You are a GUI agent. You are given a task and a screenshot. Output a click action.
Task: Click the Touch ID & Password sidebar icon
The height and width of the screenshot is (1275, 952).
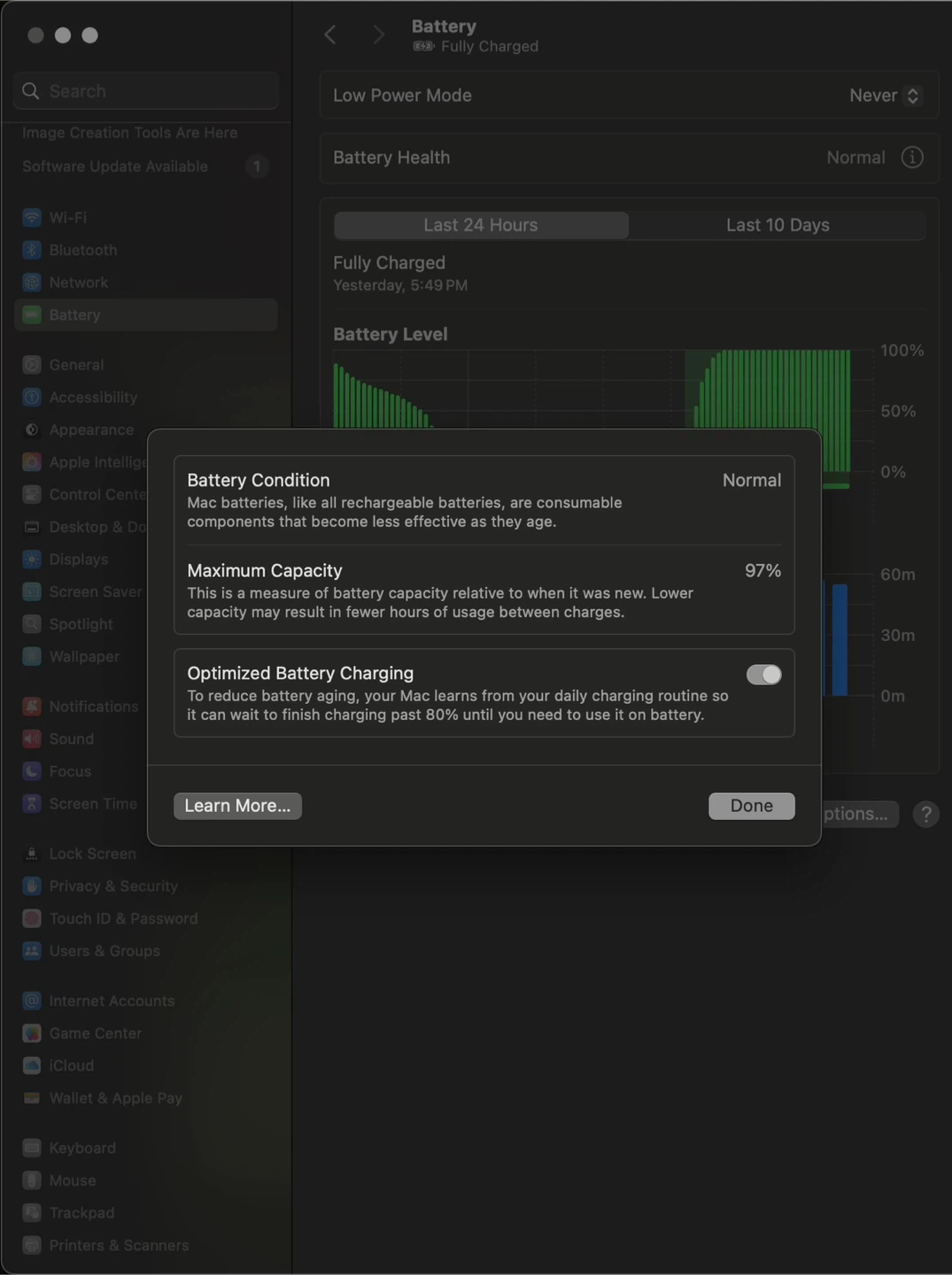point(32,918)
